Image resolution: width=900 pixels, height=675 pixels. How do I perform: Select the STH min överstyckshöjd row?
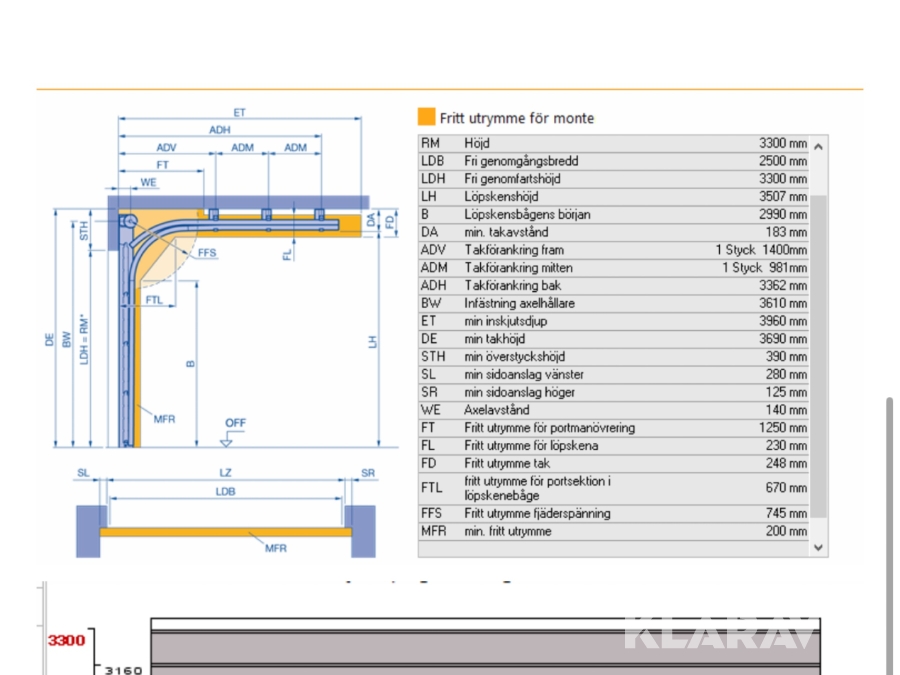613,357
